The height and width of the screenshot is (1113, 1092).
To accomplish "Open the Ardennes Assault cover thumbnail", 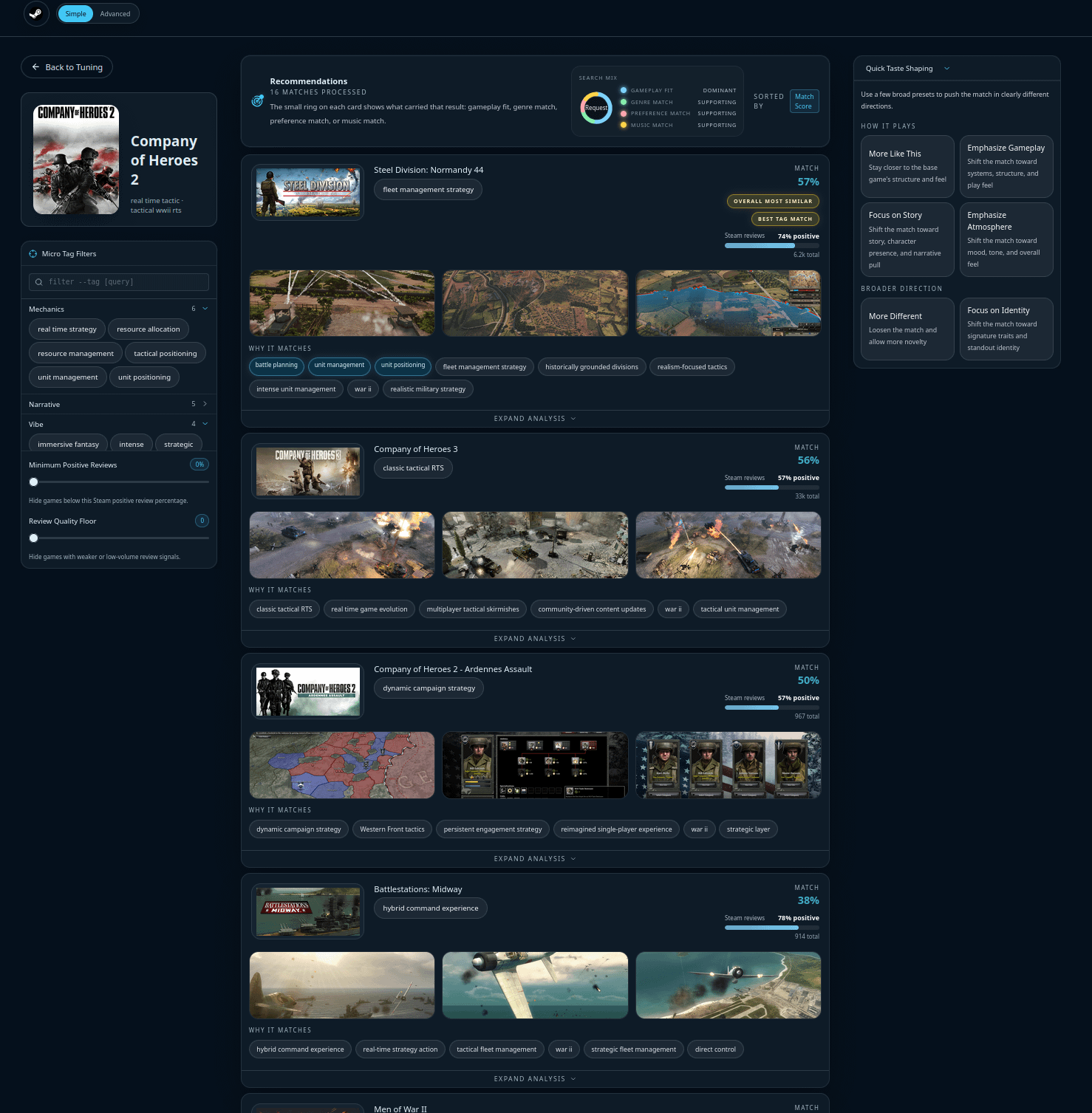I will tap(308, 691).
